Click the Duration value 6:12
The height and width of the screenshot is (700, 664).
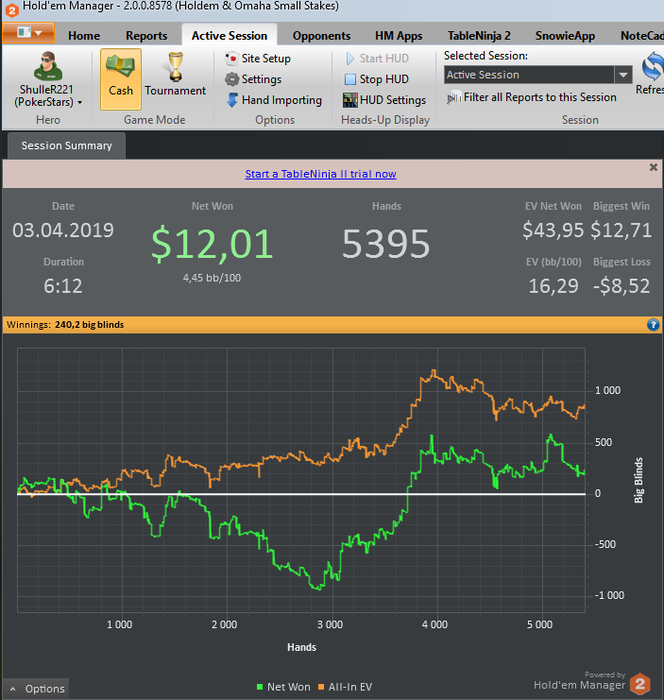click(63, 286)
